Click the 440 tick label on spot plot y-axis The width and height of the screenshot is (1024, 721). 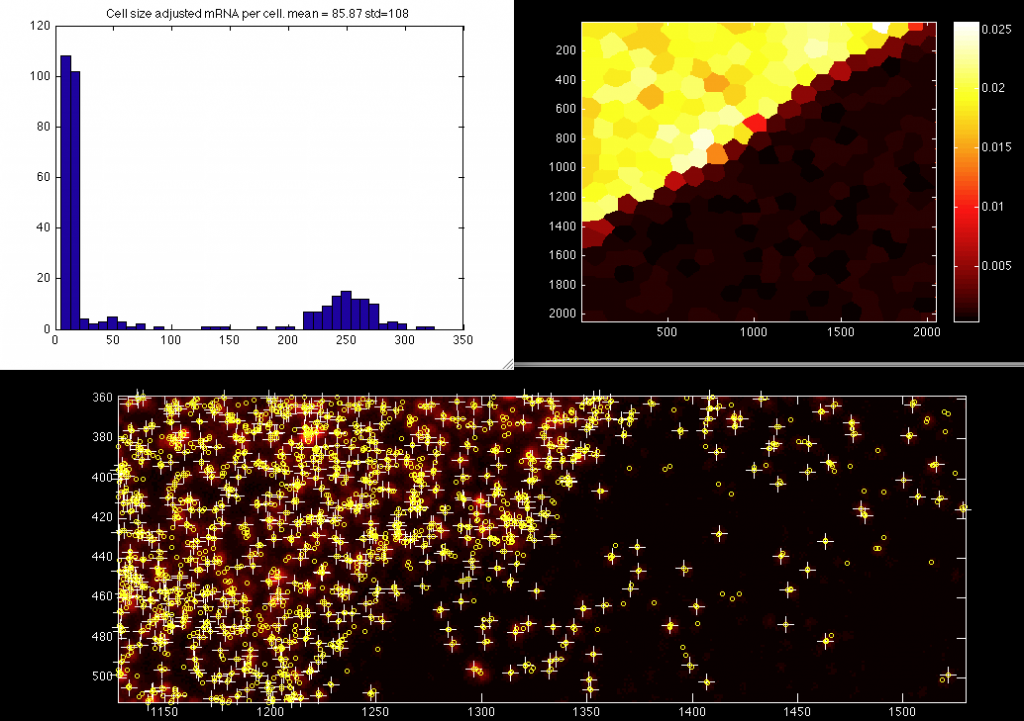click(x=102, y=556)
